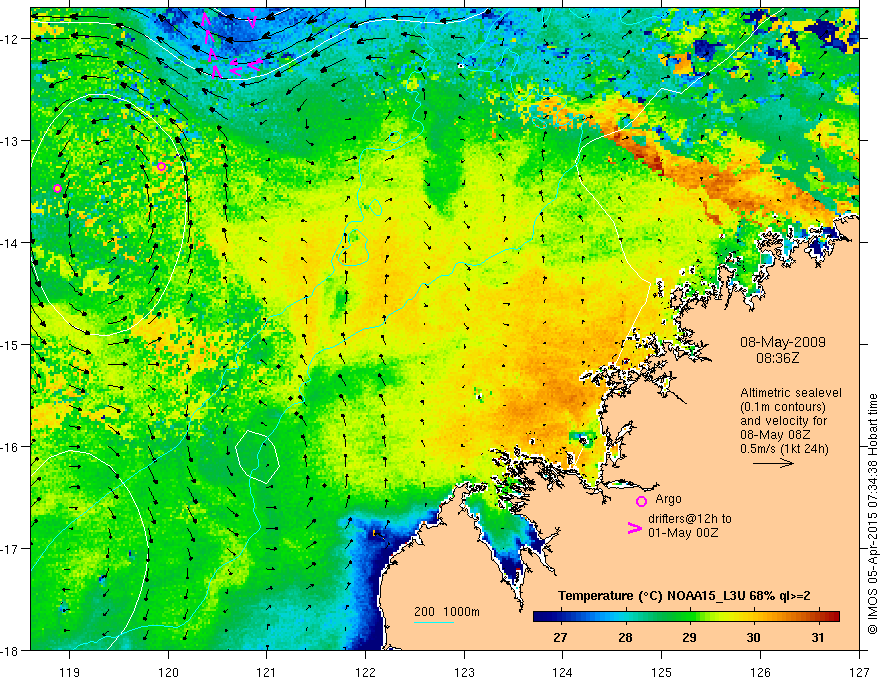
Task: Click the cyan isobath legend line under 200 1000m
Action: pyautogui.click(x=434, y=622)
